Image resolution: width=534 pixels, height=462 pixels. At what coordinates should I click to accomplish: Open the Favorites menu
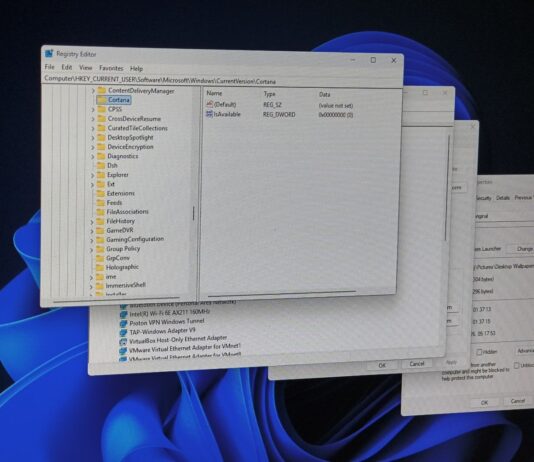point(111,68)
